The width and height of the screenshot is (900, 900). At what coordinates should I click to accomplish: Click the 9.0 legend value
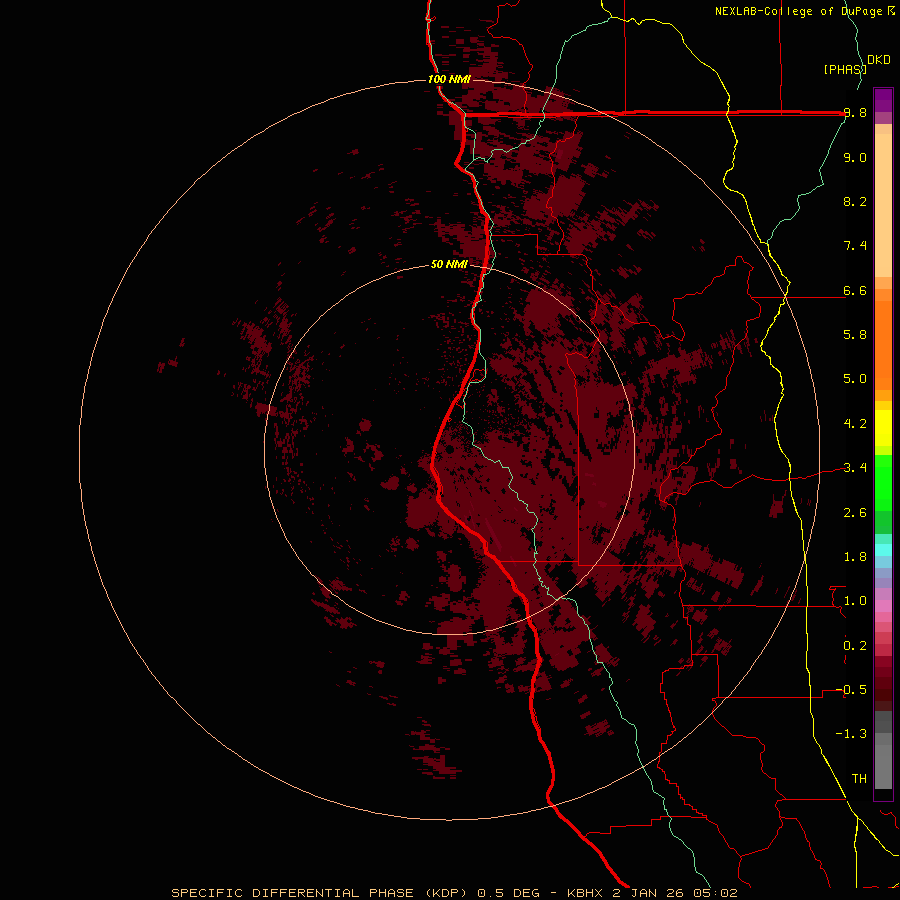[x=855, y=157]
